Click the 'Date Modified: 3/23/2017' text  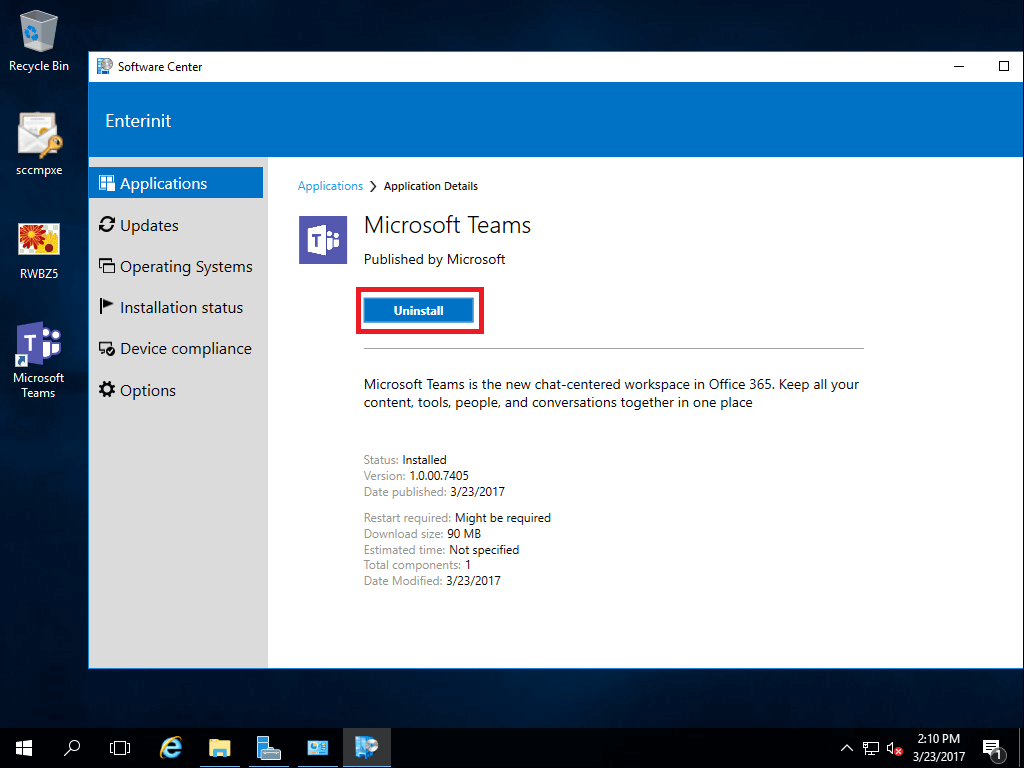[x=432, y=581]
